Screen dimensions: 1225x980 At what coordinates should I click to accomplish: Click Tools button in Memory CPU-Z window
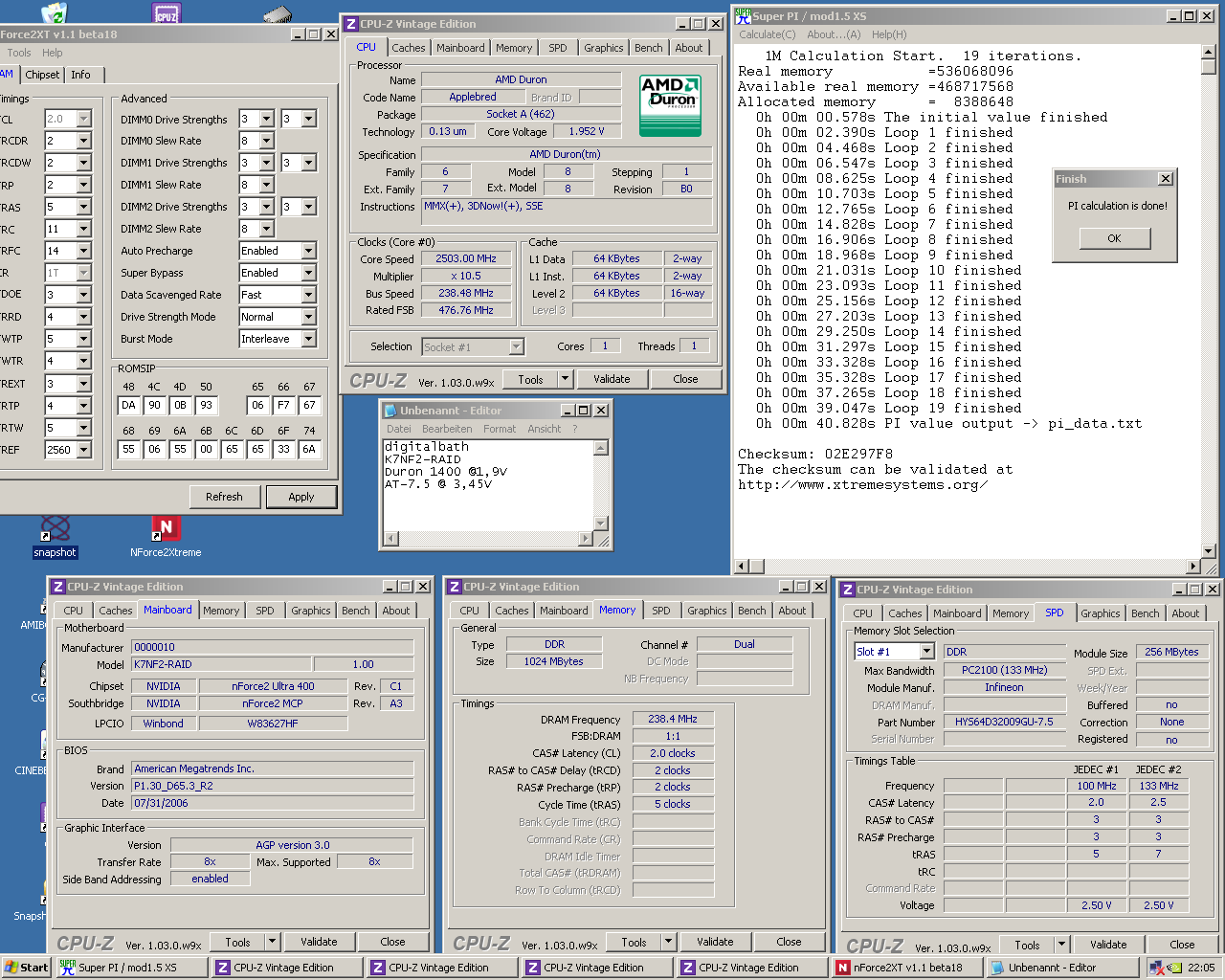point(634,942)
